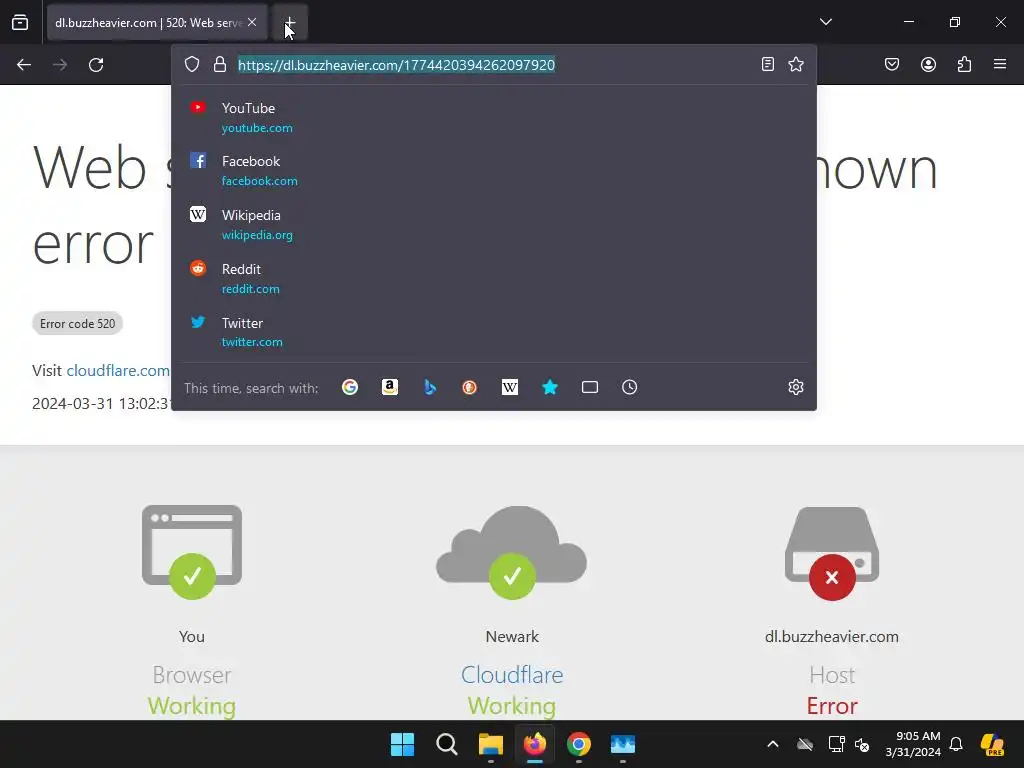The height and width of the screenshot is (768, 1024).
Task: Close the dl.buzzheavier.com tab
Action: (x=252, y=22)
